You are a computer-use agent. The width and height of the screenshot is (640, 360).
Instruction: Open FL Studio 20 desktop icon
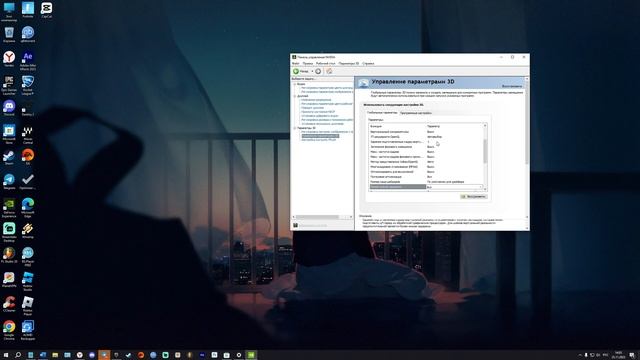9,255
